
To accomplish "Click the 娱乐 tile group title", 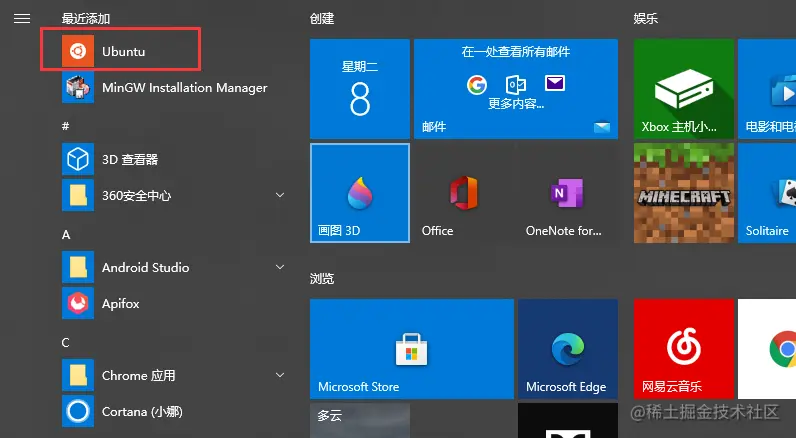I will [646, 19].
